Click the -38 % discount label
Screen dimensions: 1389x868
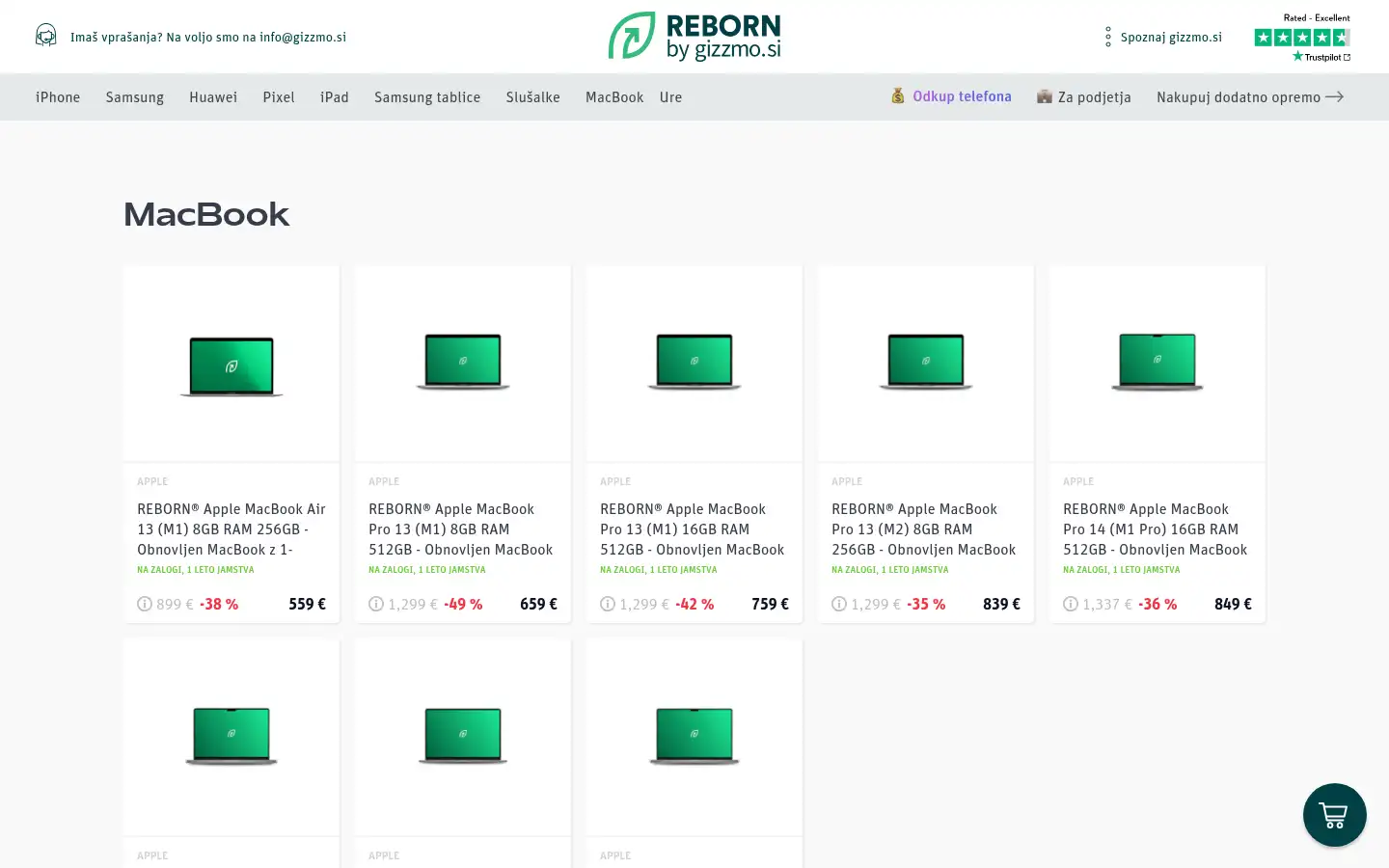click(x=219, y=604)
